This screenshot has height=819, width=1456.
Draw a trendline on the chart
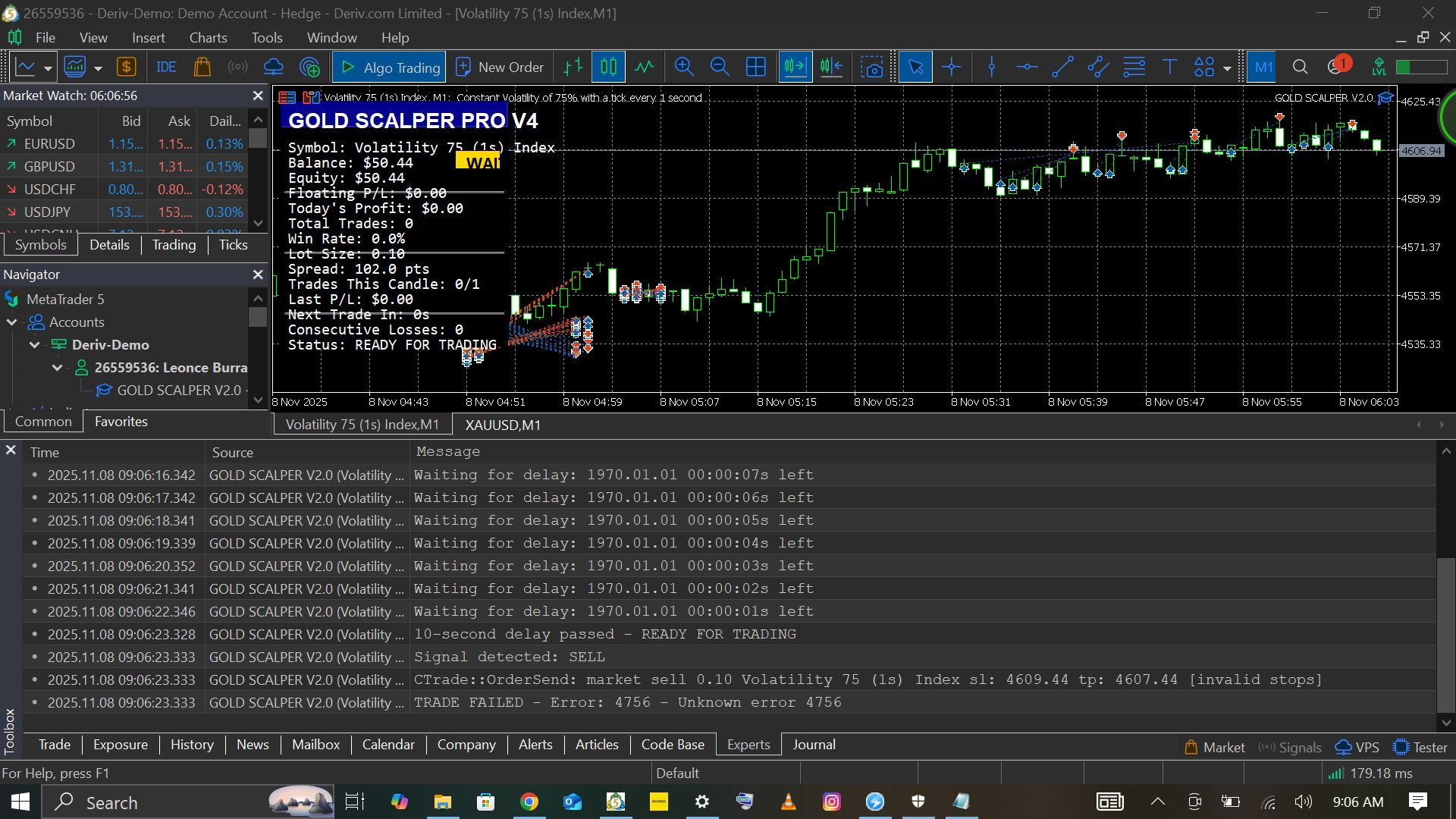[x=1062, y=67]
